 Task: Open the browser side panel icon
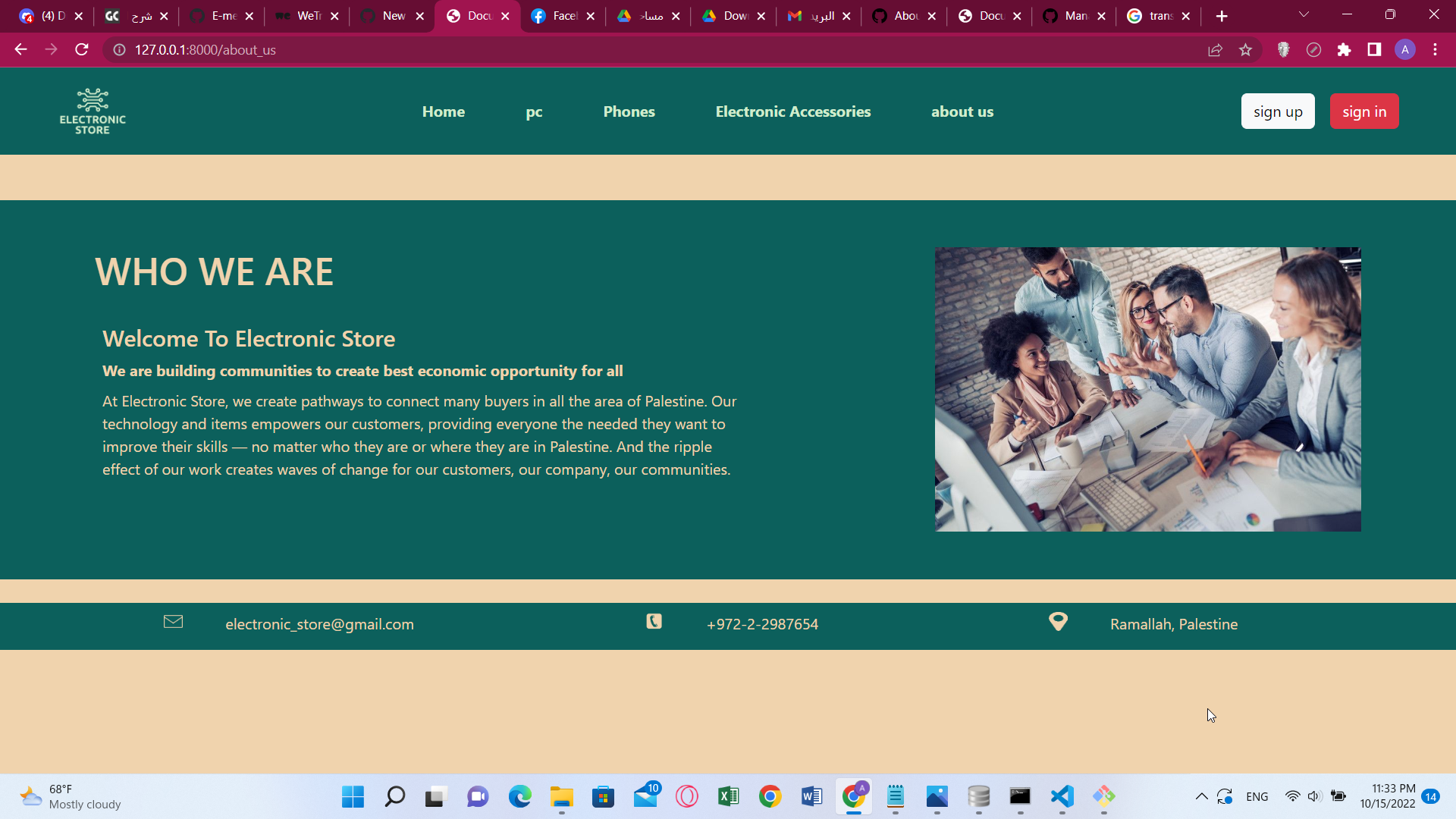(1374, 49)
